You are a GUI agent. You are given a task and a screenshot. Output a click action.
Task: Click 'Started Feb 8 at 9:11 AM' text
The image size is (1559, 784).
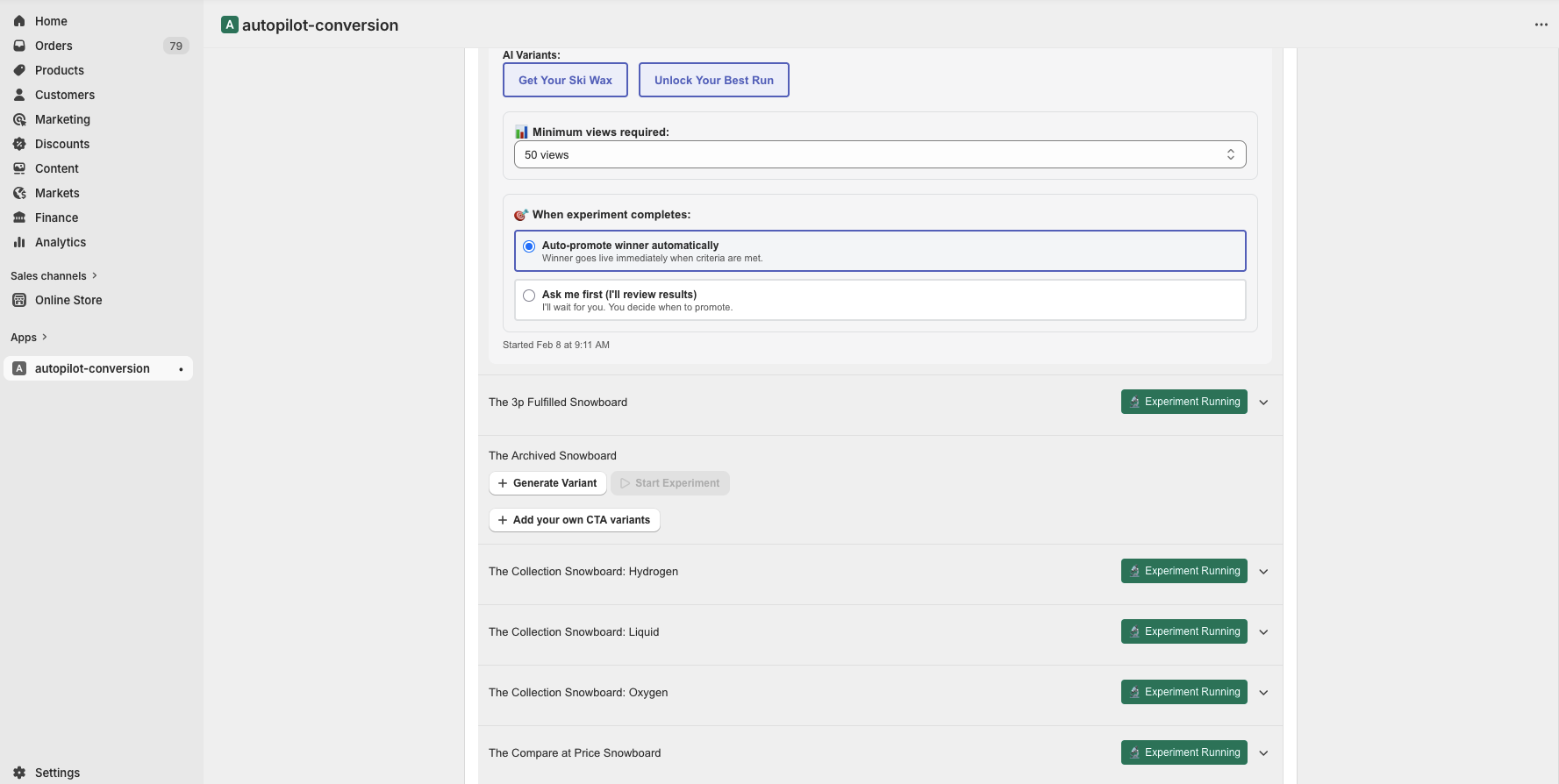(556, 345)
